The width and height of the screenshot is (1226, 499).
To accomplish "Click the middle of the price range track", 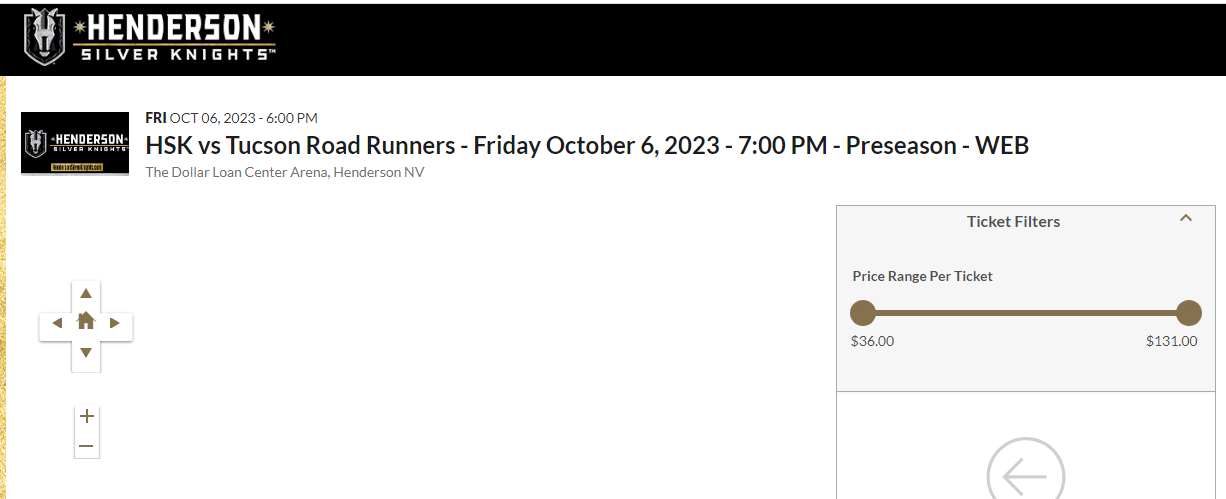I will coord(1025,313).
